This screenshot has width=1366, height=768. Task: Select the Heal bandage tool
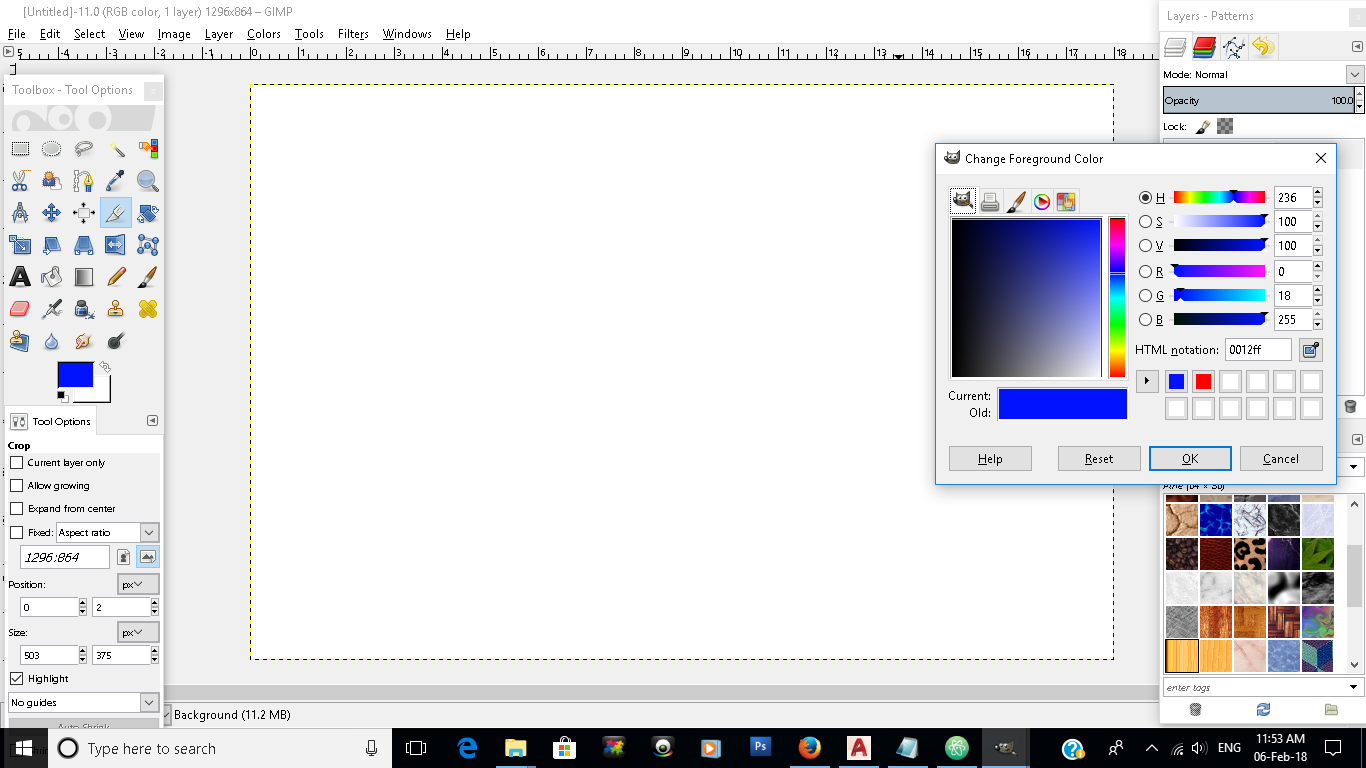(x=148, y=309)
